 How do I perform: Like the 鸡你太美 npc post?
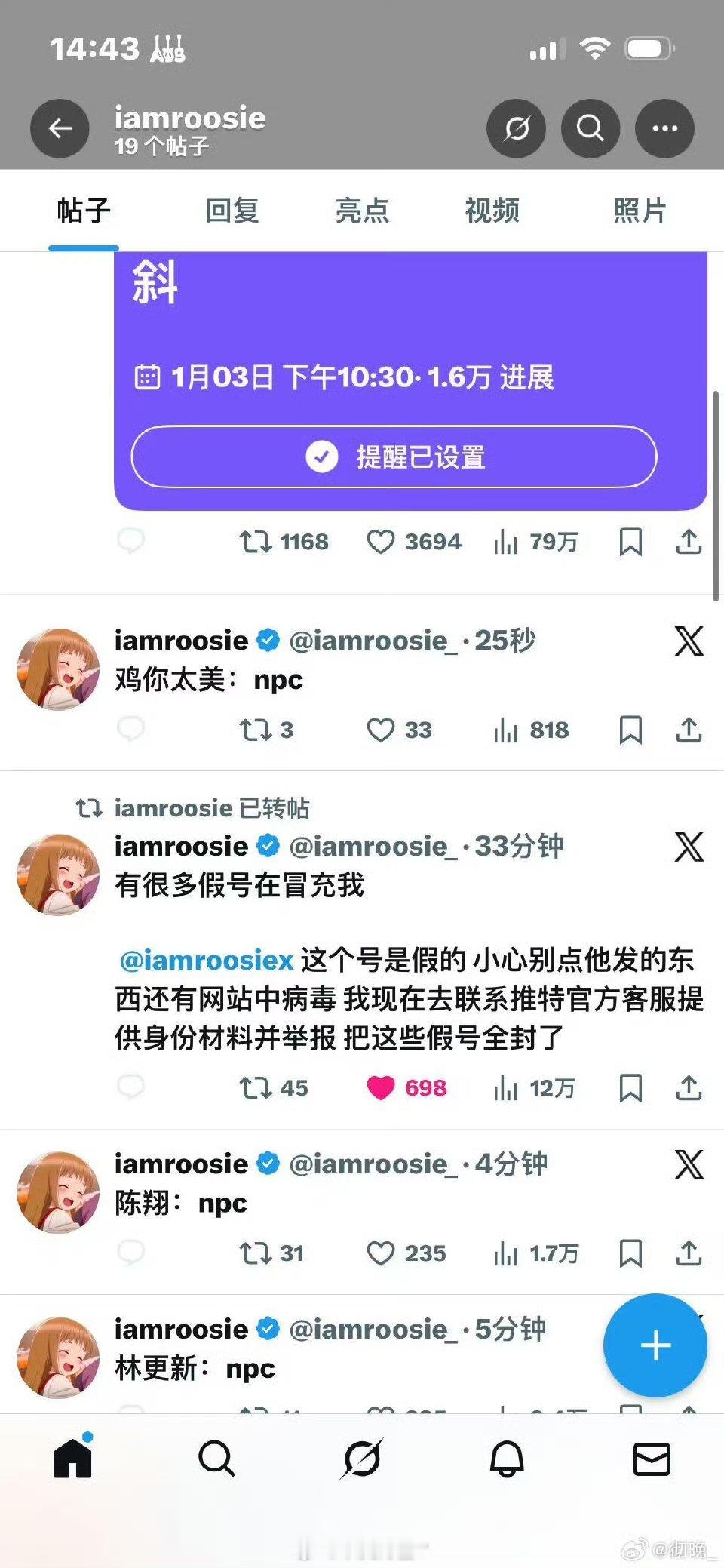[380, 730]
